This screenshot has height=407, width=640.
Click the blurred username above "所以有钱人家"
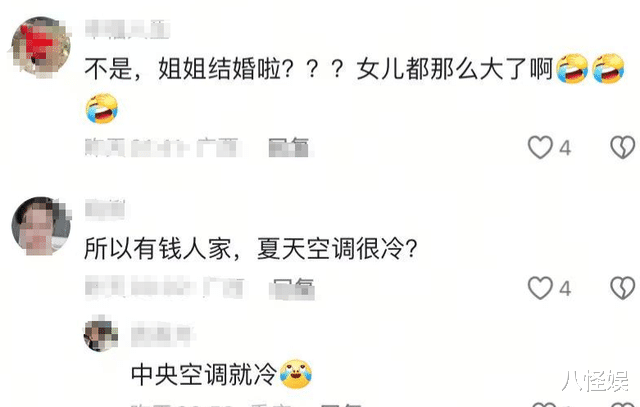[105, 209]
